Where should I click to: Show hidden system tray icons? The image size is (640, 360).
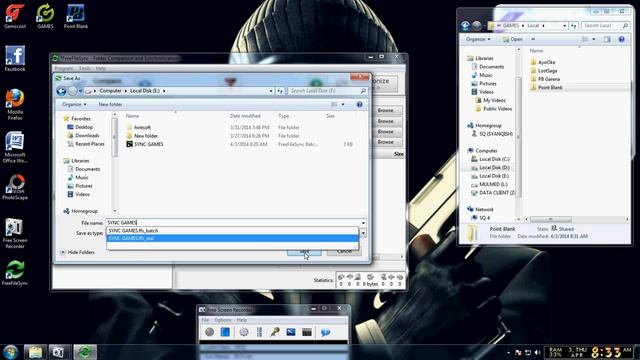(509, 352)
